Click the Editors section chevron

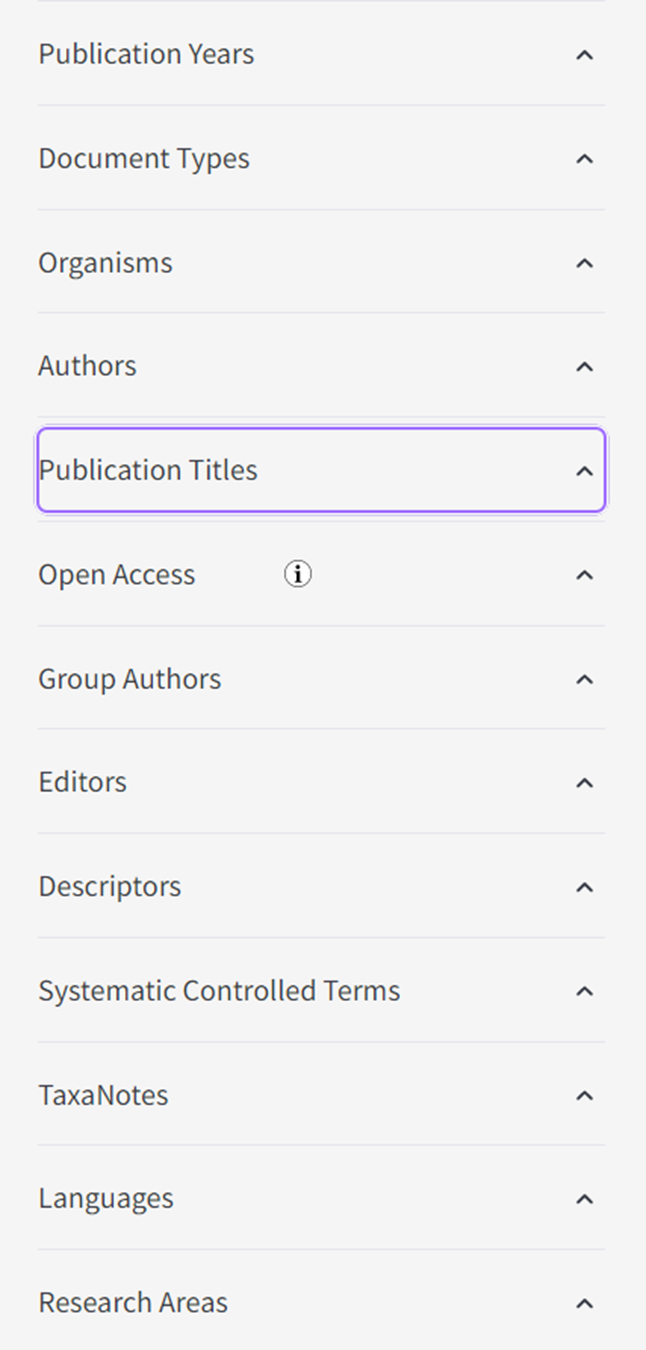coord(585,783)
